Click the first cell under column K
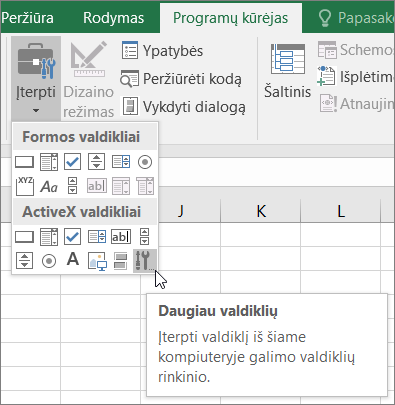The width and height of the screenshot is (395, 405). (x=261, y=235)
